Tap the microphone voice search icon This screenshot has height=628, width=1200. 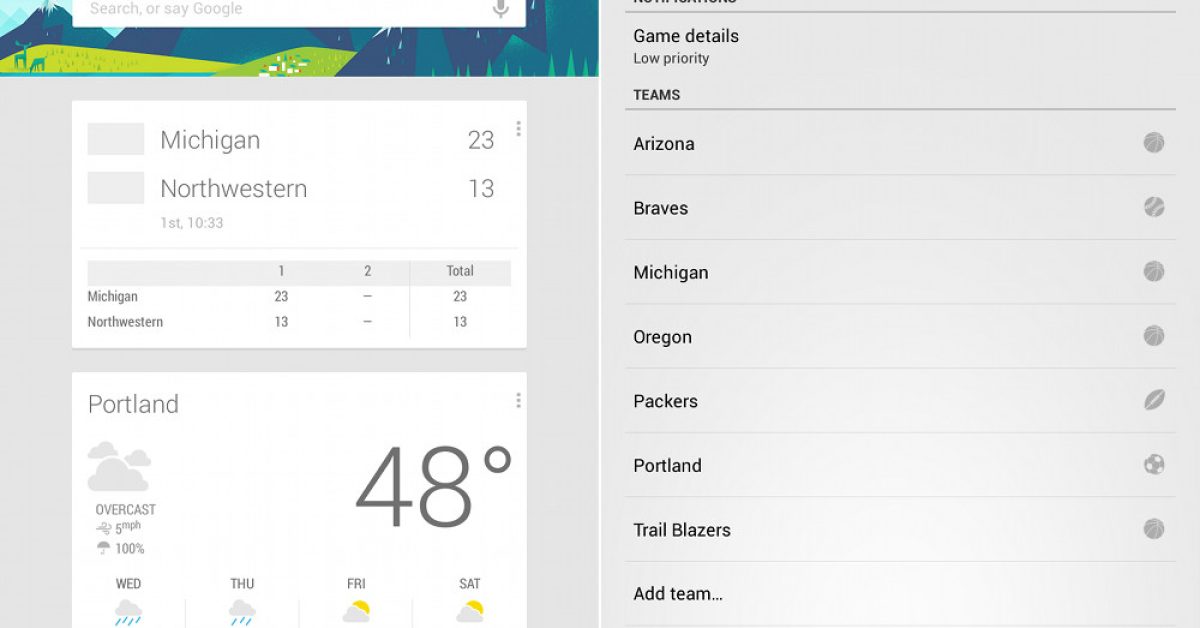(x=501, y=10)
